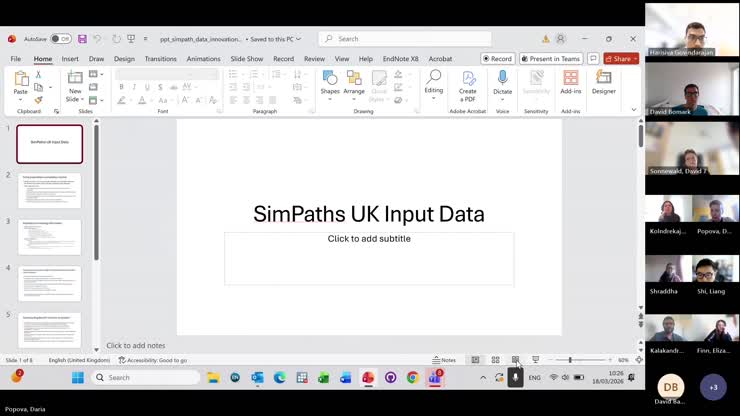Open the Editing search tools
Viewport: 740px width, 416px height.
click(433, 84)
